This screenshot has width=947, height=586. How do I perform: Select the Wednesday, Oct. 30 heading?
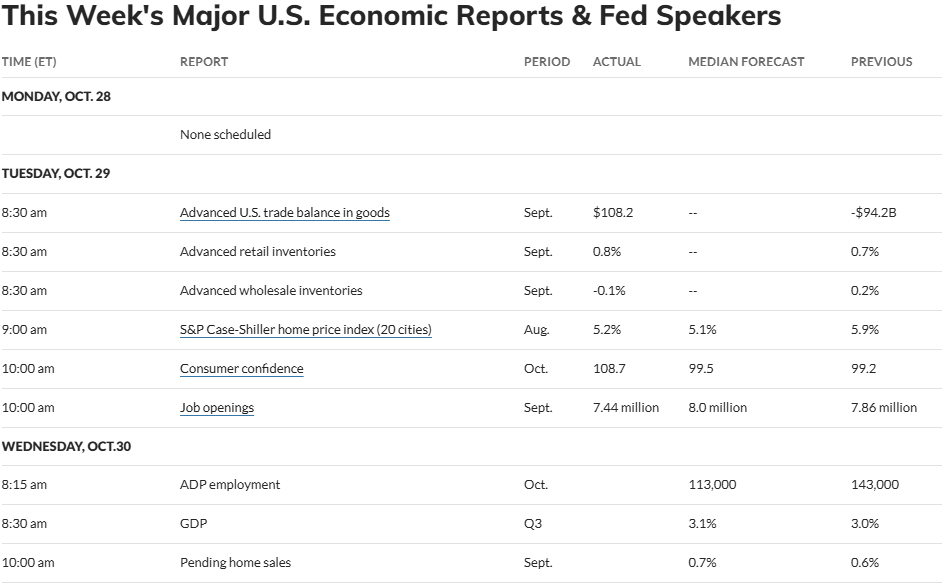(66, 446)
